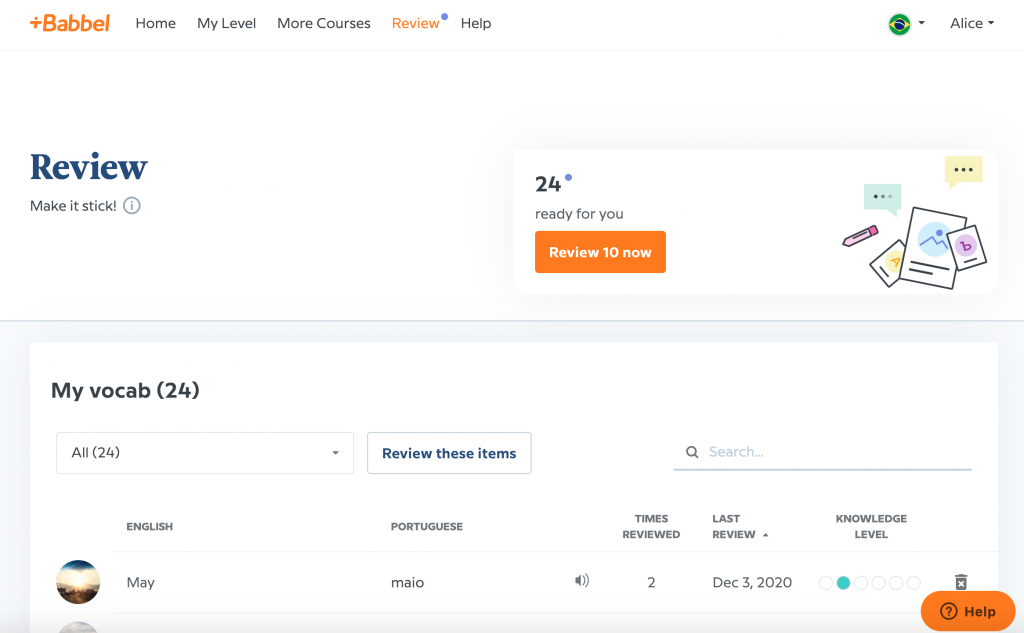The width and height of the screenshot is (1024, 633).
Task: Click the Brazil flag language icon
Action: (899, 24)
